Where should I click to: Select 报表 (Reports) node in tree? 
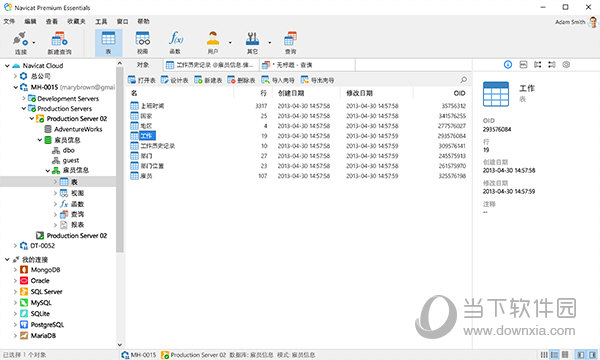(77, 225)
